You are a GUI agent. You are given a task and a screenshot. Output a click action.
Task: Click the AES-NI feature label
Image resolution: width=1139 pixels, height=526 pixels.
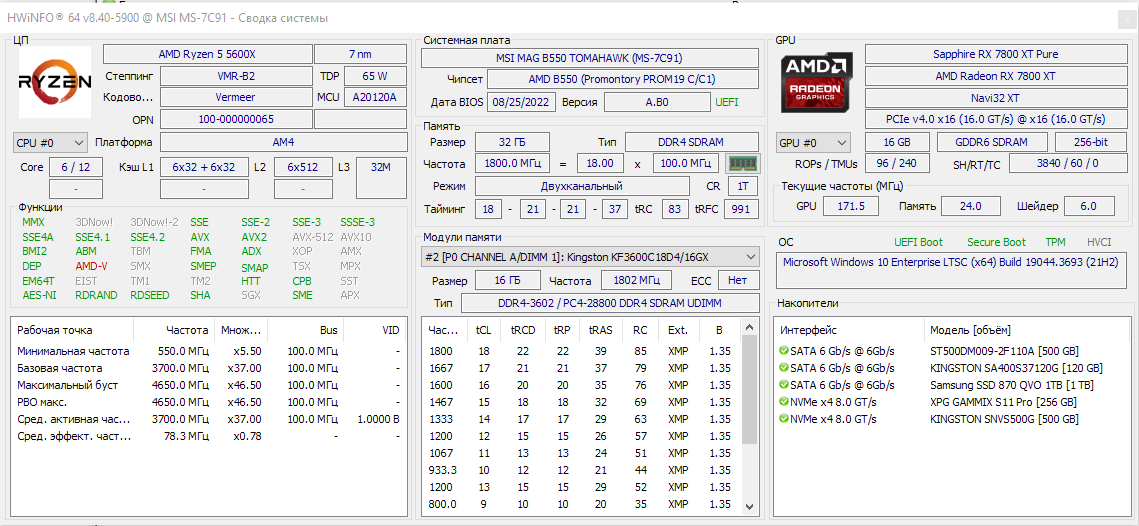[39, 295]
